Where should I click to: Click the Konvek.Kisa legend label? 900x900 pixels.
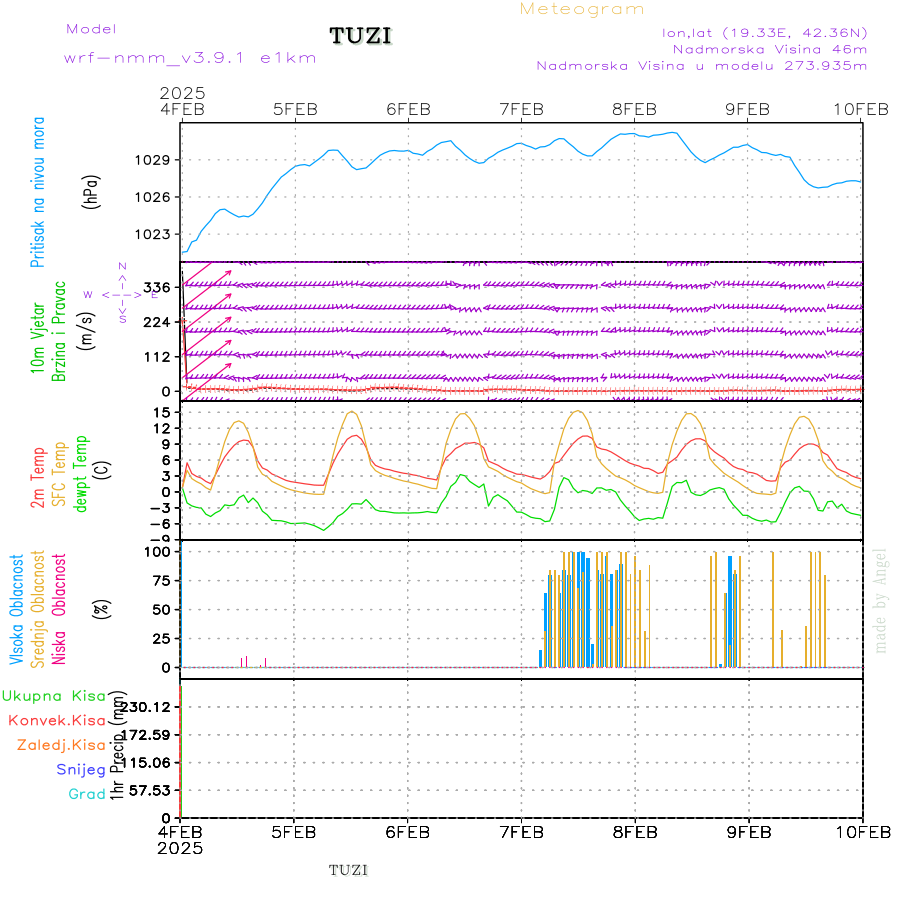pyautogui.click(x=57, y=720)
